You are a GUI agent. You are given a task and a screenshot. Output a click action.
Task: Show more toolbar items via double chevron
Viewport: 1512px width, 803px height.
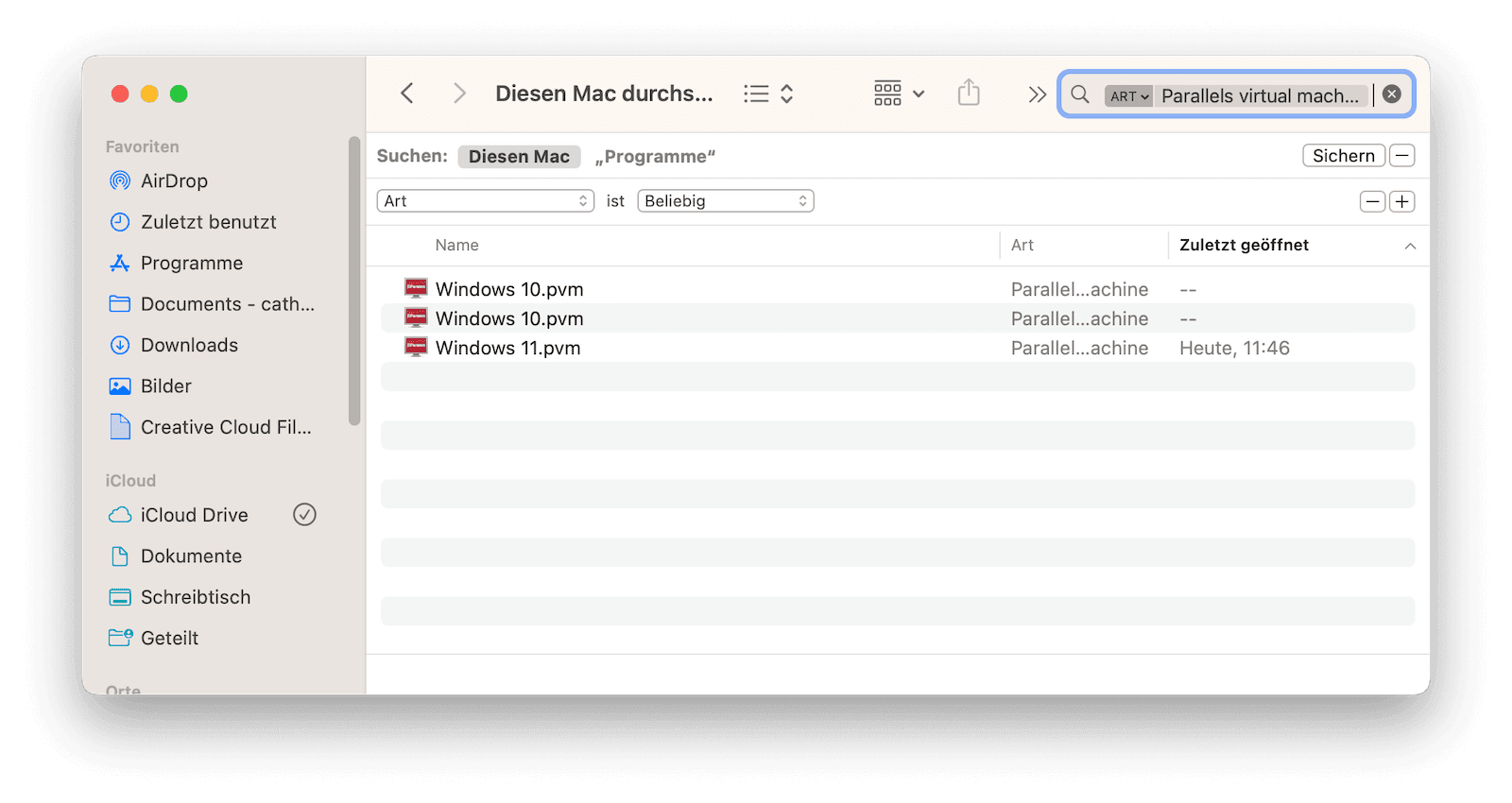click(1037, 94)
